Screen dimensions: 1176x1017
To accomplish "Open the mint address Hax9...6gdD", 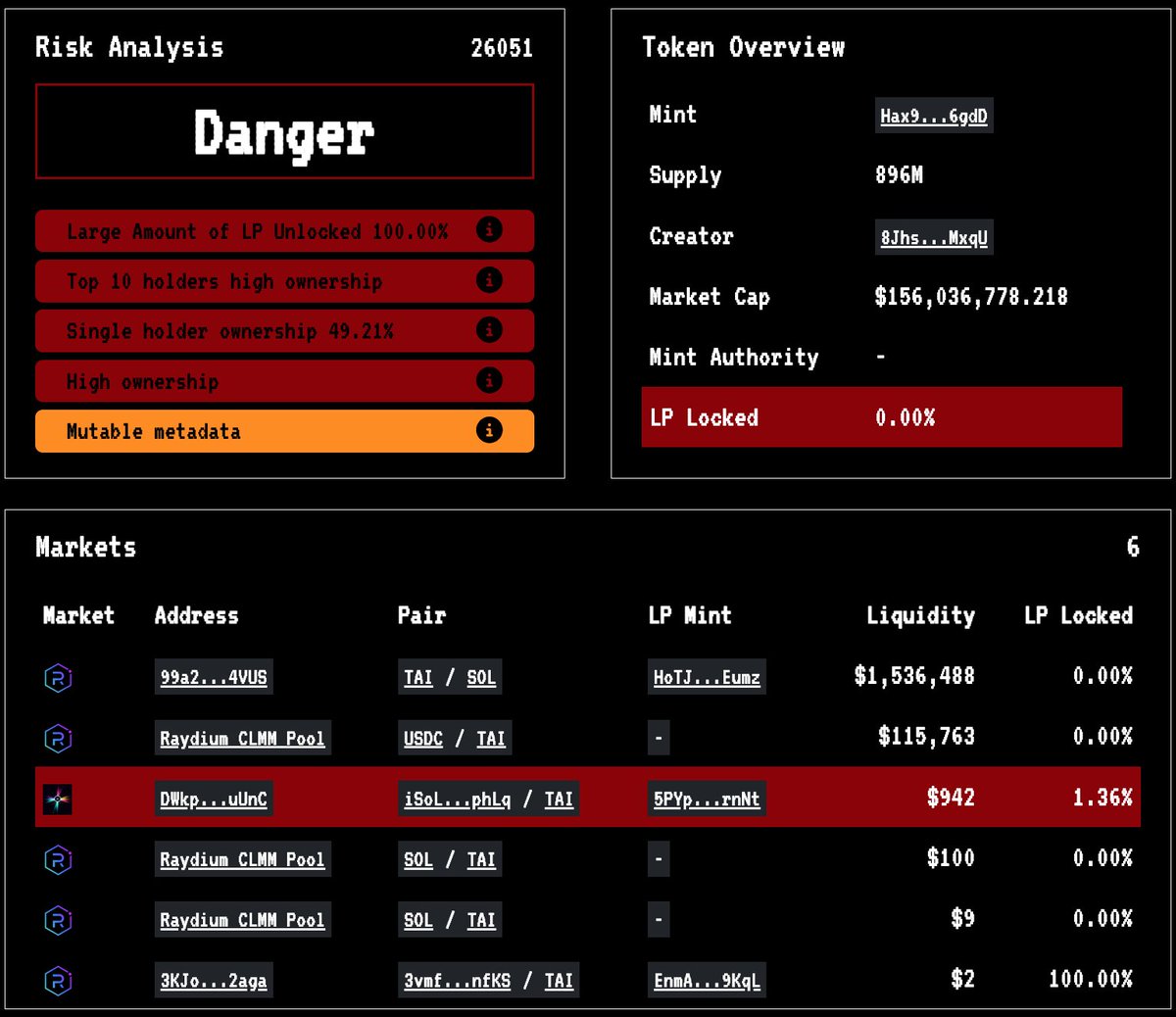I will coord(933,115).
